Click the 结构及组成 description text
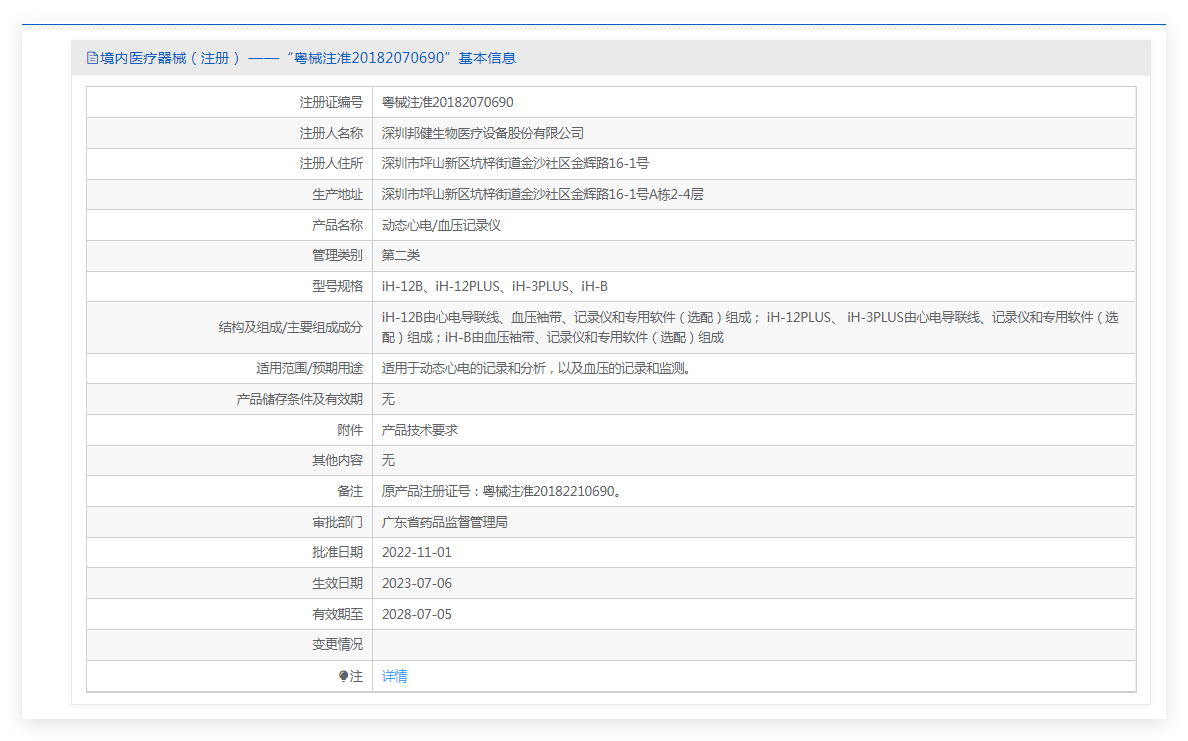Image resolution: width=1188 pixels, height=741 pixels. tap(750, 327)
